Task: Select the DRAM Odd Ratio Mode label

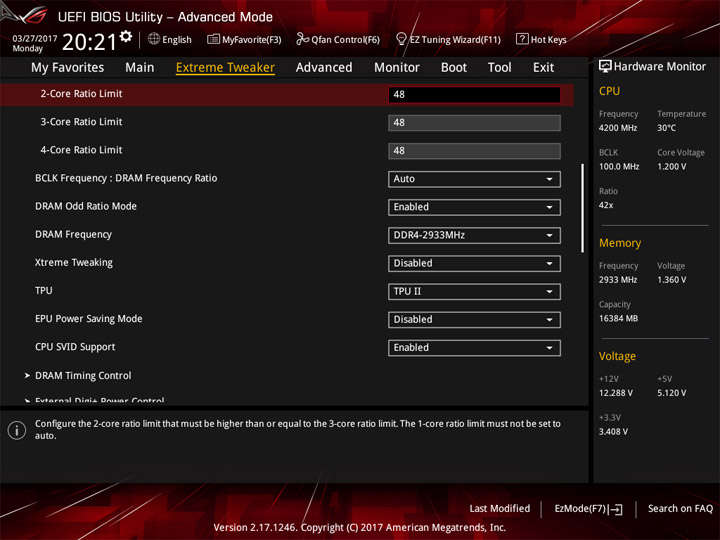Action: 86,206
